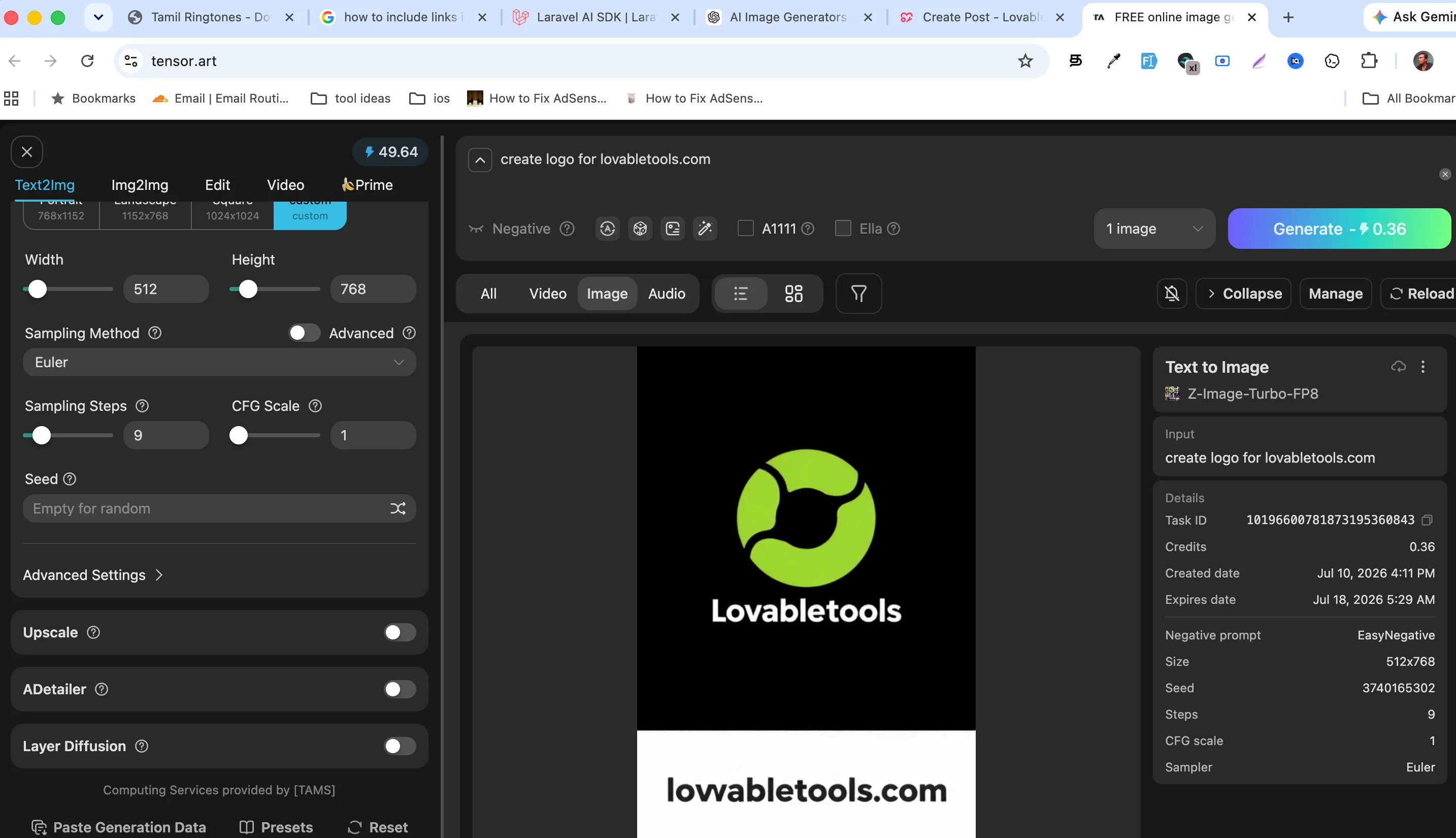Screen dimensions: 1456x838
Task: Open three-dot menu on Text to Image card
Action: tap(1422, 367)
